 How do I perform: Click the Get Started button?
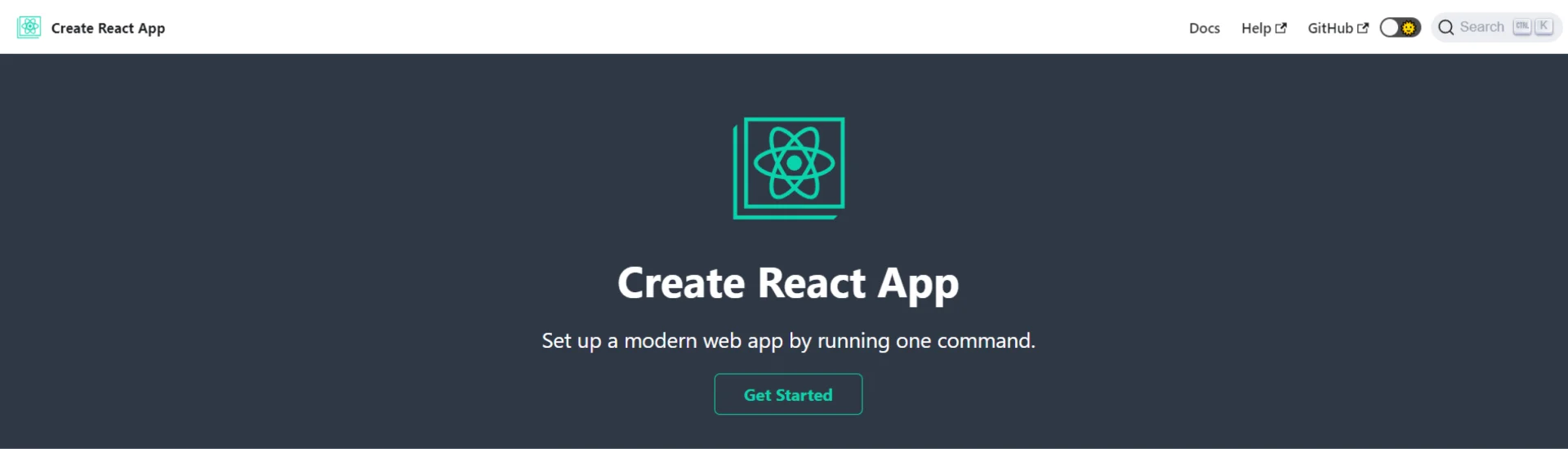tap(788, 394)
